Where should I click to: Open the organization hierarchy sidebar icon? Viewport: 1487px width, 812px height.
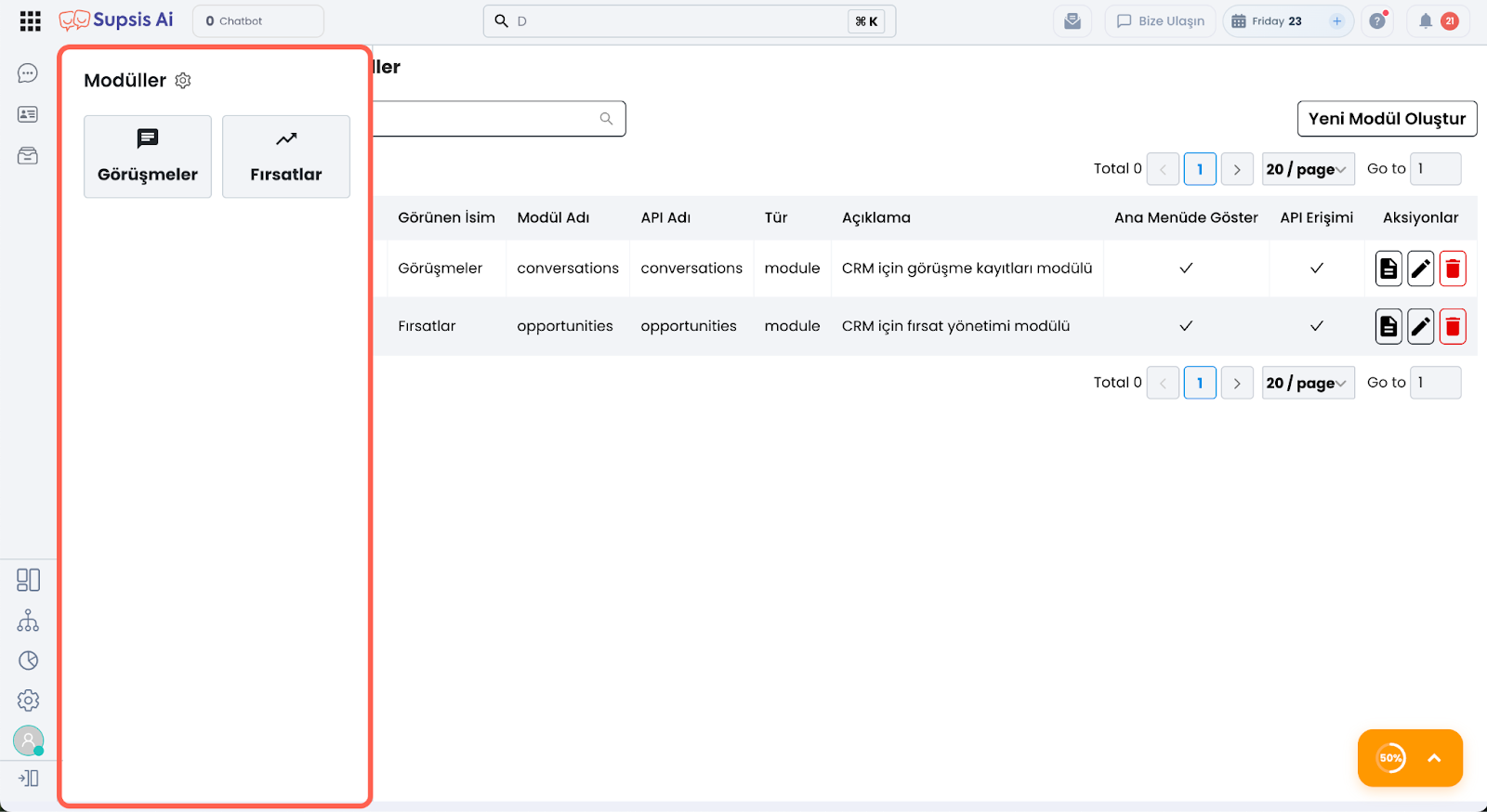pyautogui.click(x=28, y=621)
